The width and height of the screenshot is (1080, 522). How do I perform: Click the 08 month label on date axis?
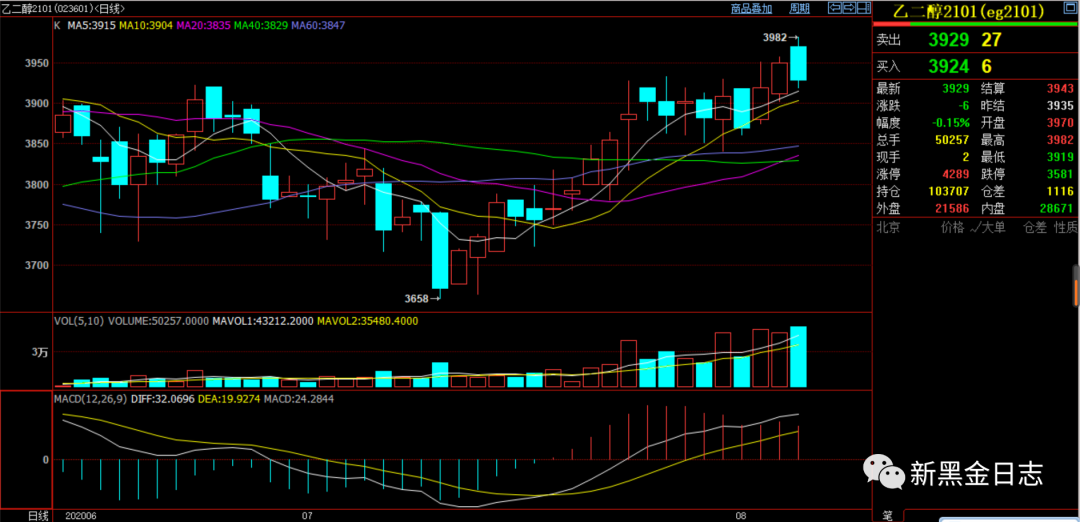click(740, 515)
